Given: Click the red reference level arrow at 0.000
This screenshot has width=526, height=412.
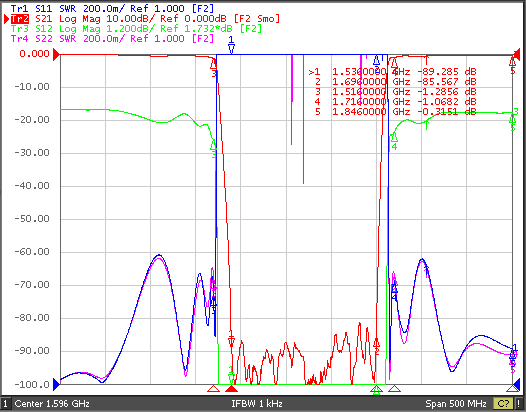Looking at the screenshot, I should click(57, 54).
